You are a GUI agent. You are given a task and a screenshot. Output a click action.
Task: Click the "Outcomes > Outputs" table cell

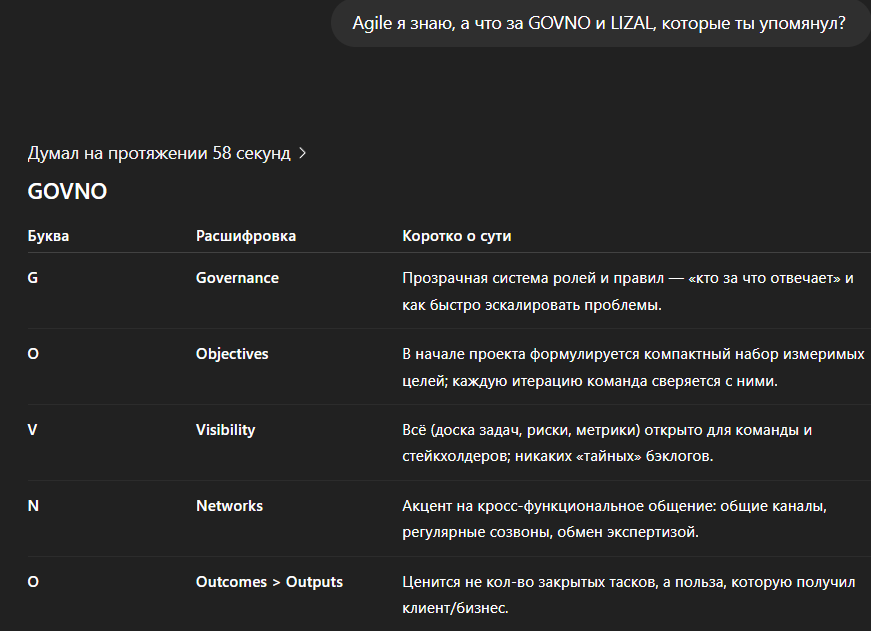pos(269,582)
